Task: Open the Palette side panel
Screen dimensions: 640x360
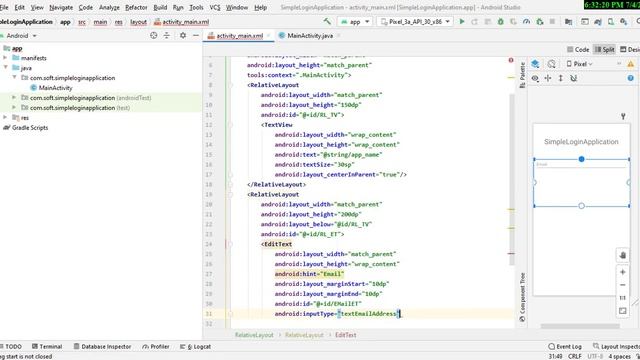Action: click(522, 75)
